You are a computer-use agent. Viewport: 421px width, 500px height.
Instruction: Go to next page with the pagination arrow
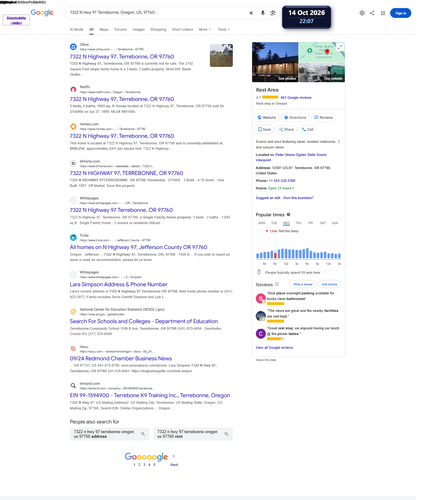coord(174,456)
